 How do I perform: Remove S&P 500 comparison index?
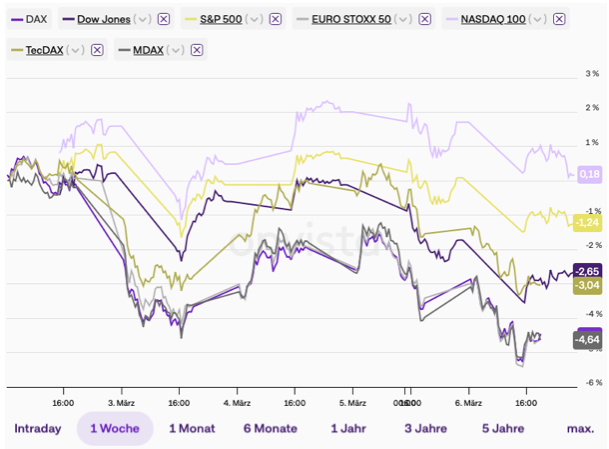pos(275,19)
